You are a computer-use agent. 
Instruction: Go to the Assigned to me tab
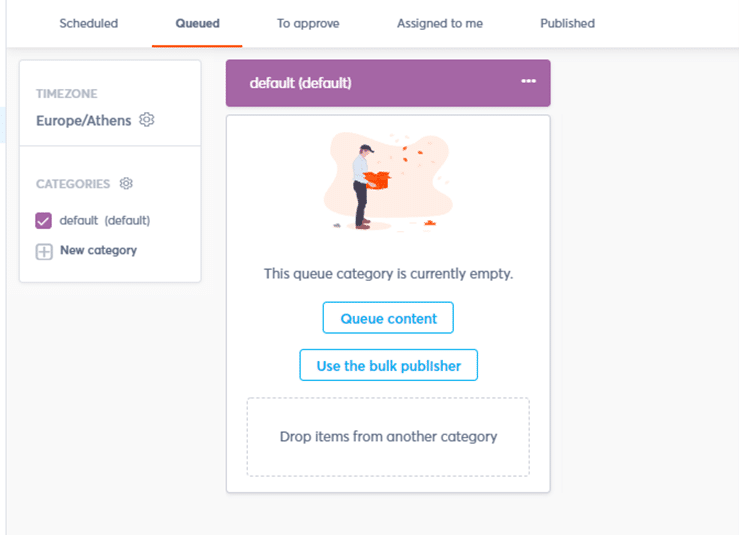pos(439,23)
